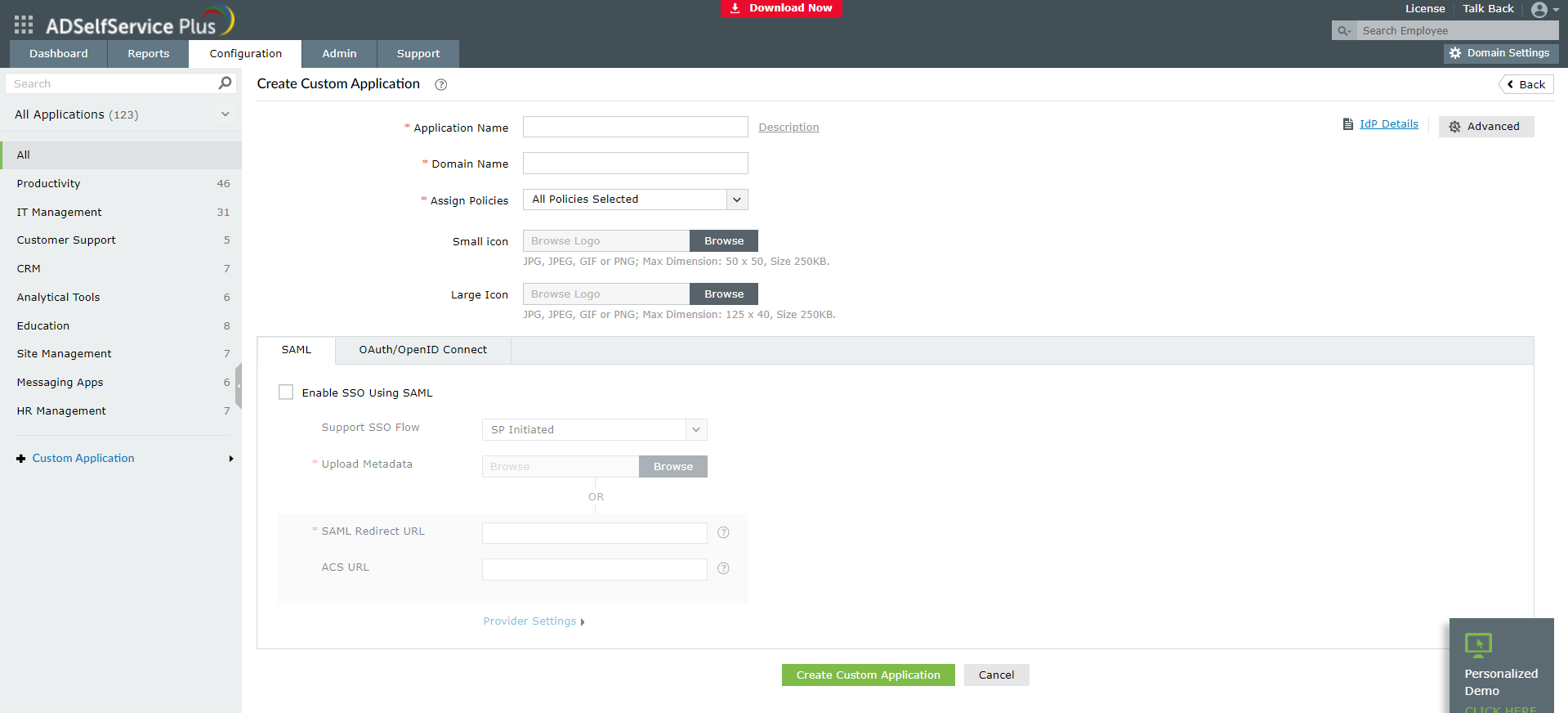The width and height of the screenshot is (1568, 713).
Task: Select the Education category
Action: (121, 326)
